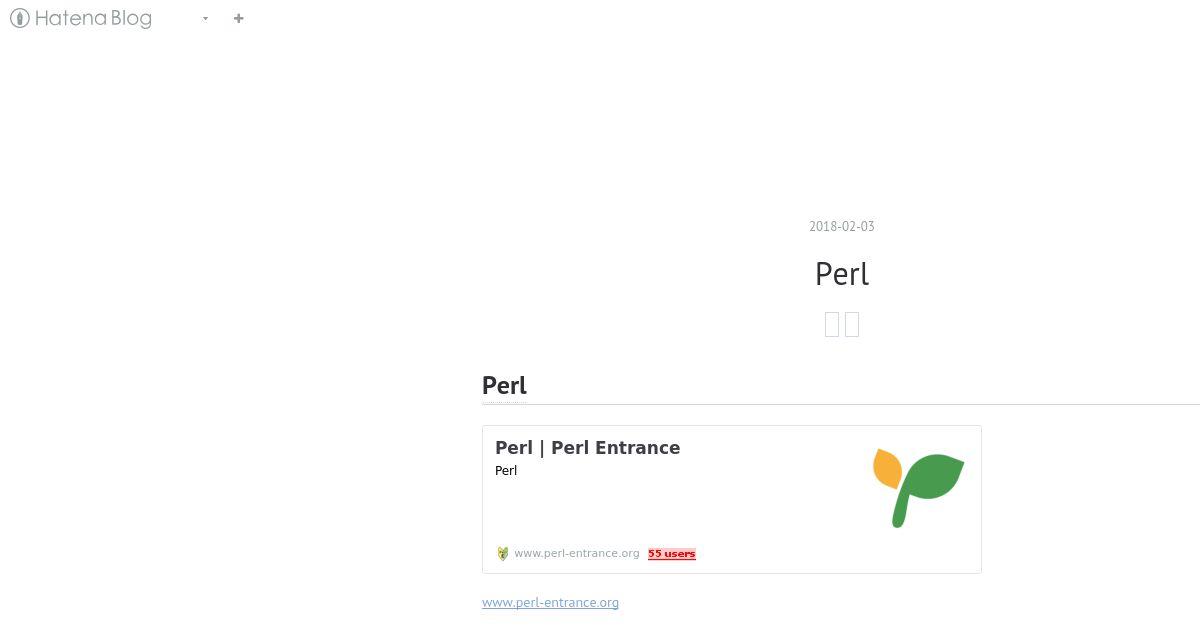The height and width of the screenshot is (630, 1200).
Task: Open the Hatena Blog logo text link
Action: [93, 18]
